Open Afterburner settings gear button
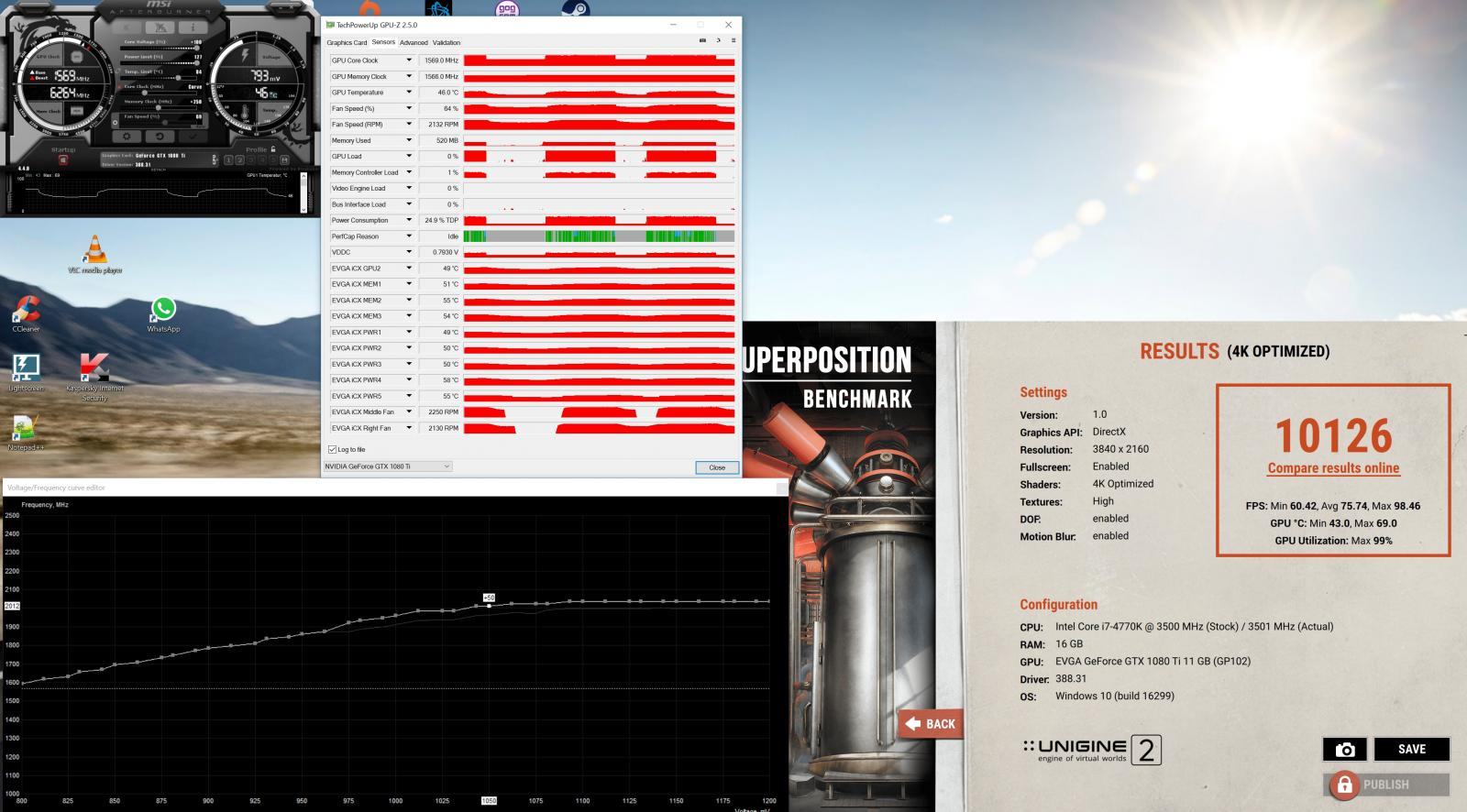1467x812 pixels. (127, 137)
